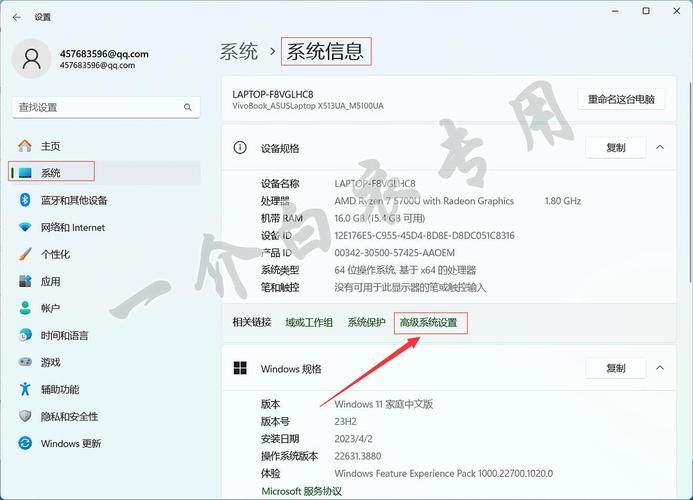Maximize the Settings window
The image size is (693, 500).
646,11
